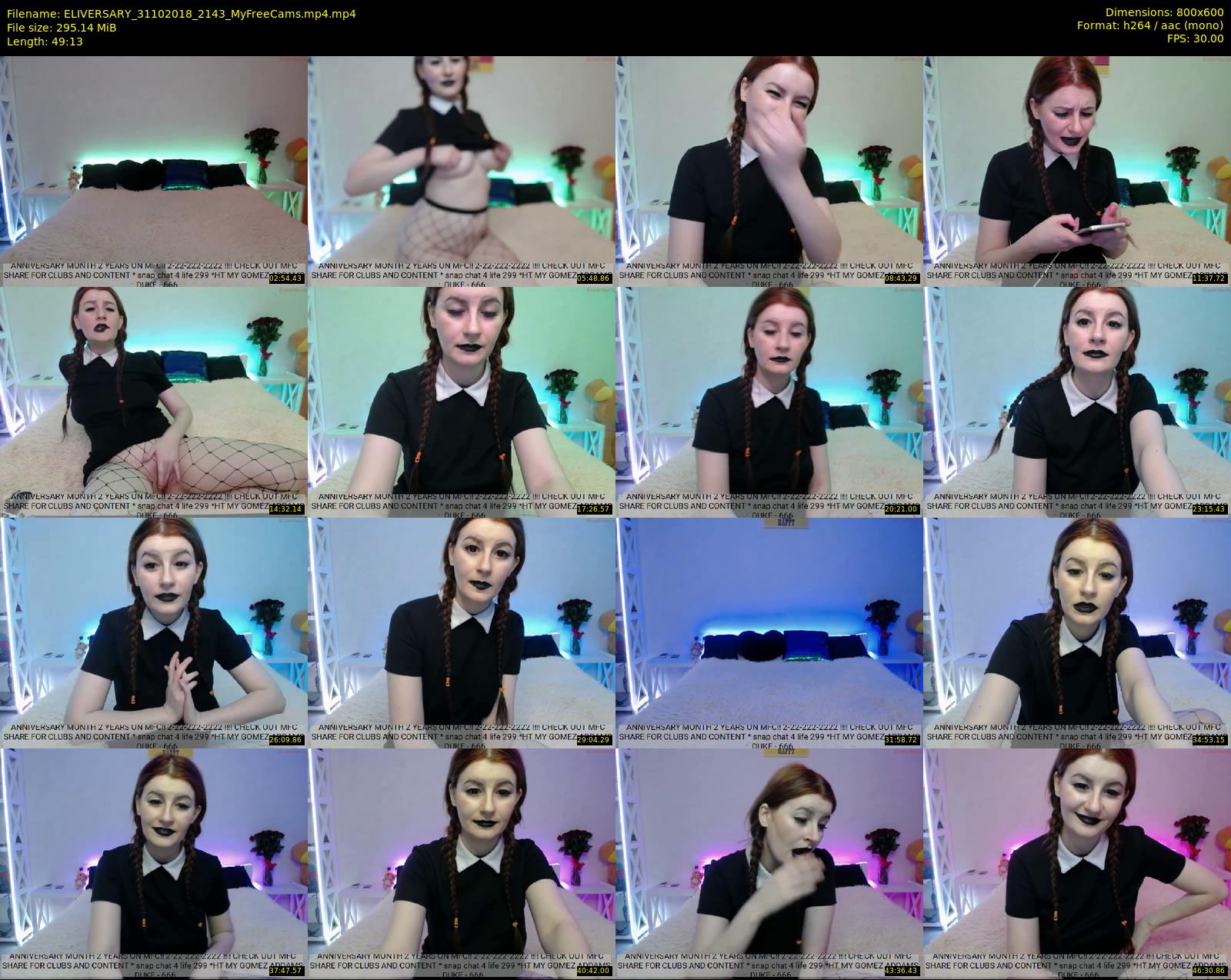Click the Filename line in the header
The image size is (1231, 980).
click(x=181, y=14)
